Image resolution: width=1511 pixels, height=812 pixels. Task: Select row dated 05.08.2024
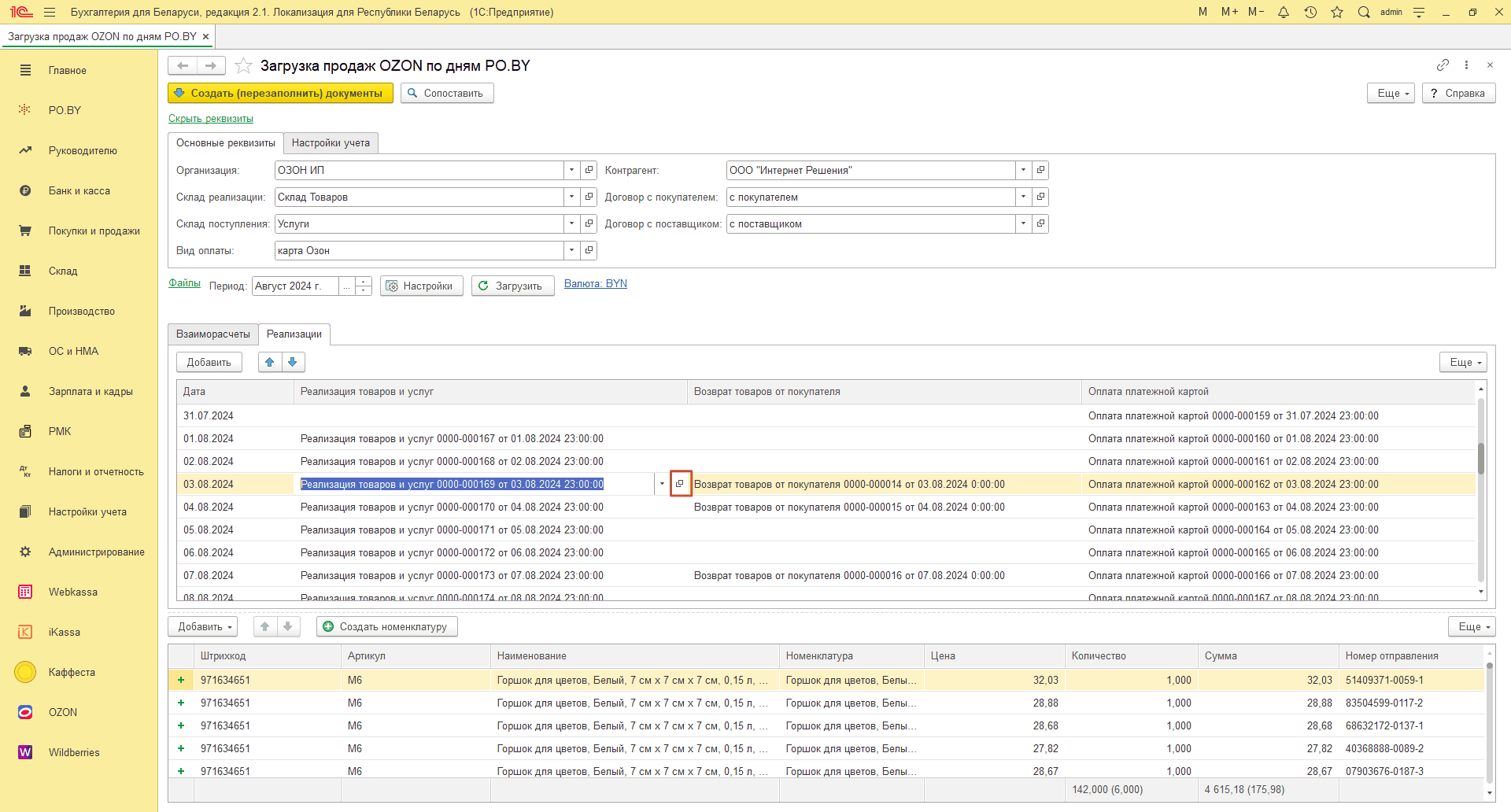pyautogui.click(x=826, y=530)
